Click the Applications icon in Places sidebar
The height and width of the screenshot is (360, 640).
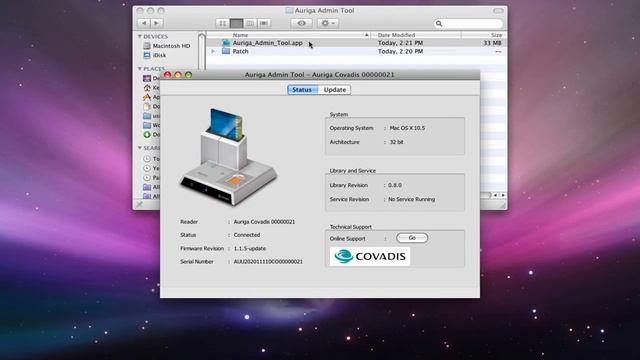coord(147,97)
